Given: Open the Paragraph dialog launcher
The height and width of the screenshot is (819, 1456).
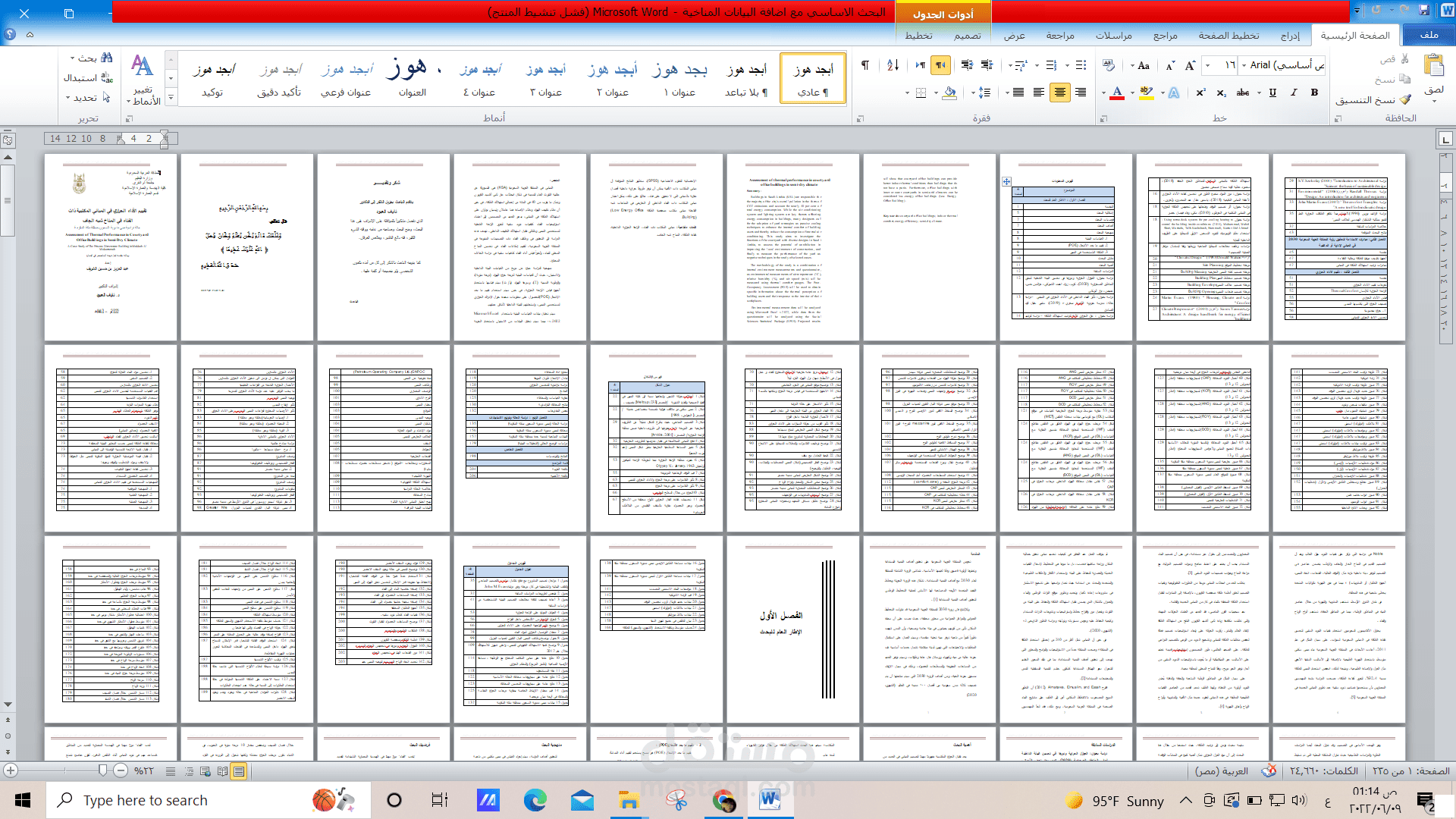Looking at the screenshot, I should (860, 118).
